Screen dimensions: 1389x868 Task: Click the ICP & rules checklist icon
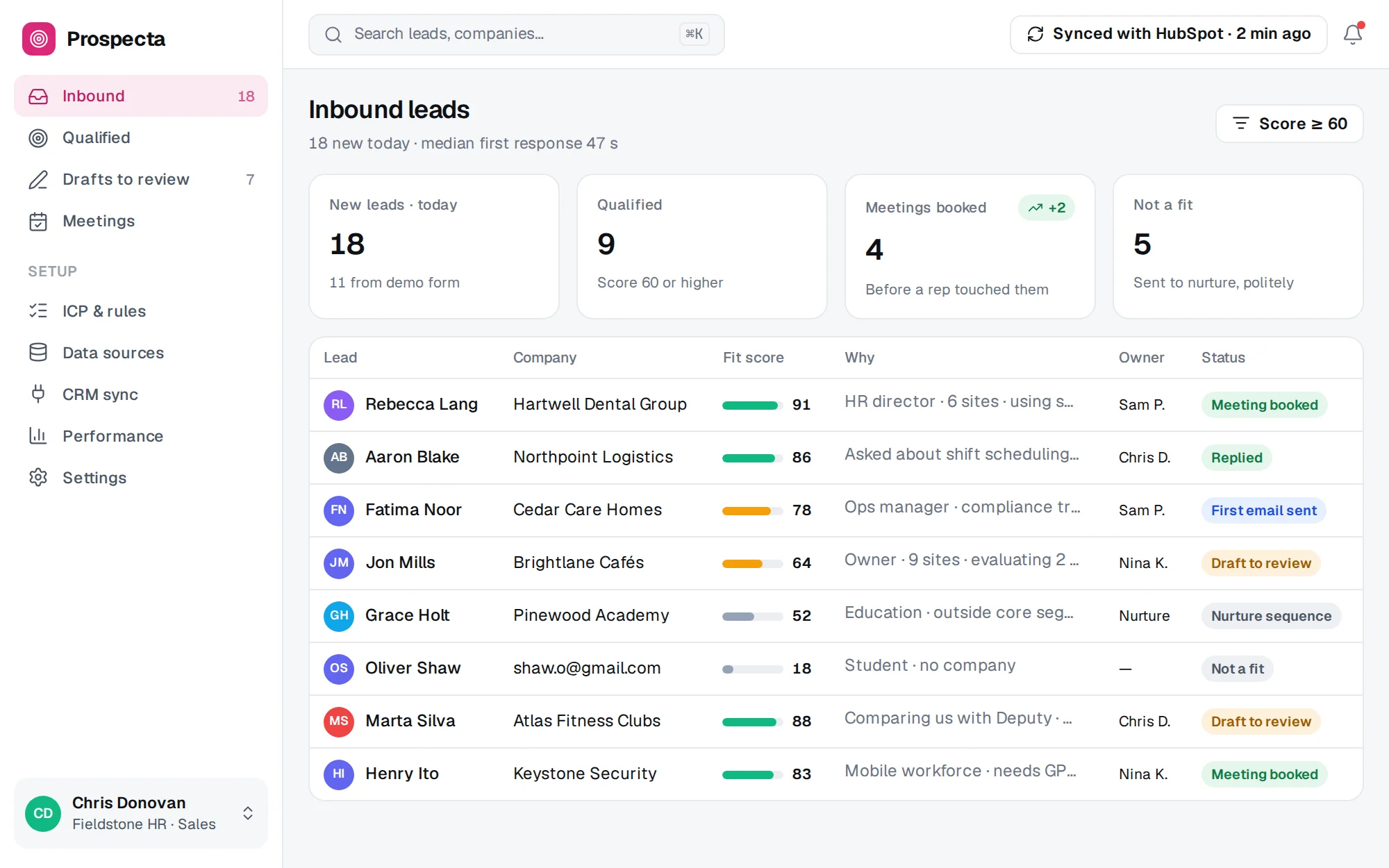point(38,311)
